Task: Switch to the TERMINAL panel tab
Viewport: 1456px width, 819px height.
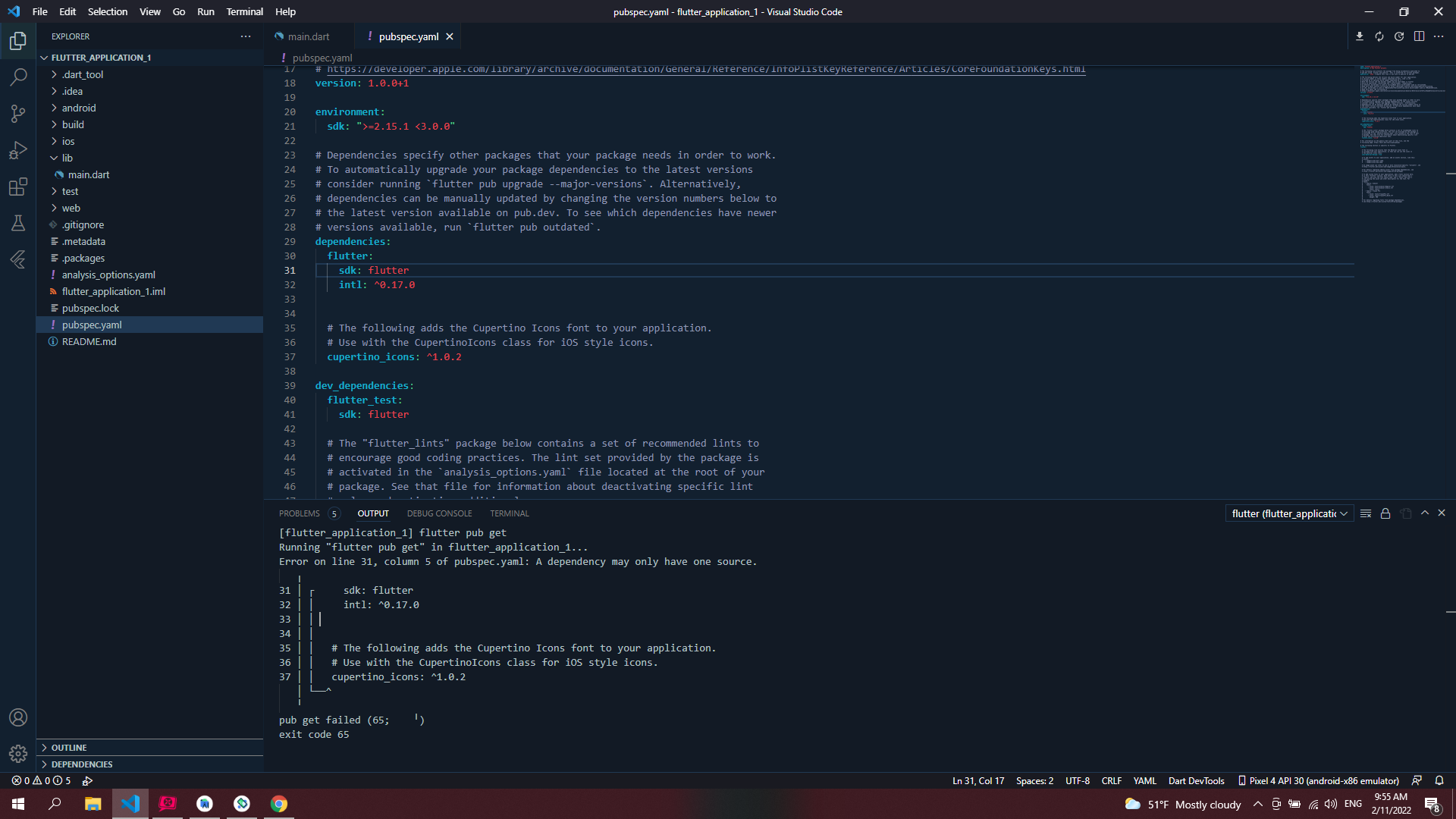Action: click(x=509, y=513)
